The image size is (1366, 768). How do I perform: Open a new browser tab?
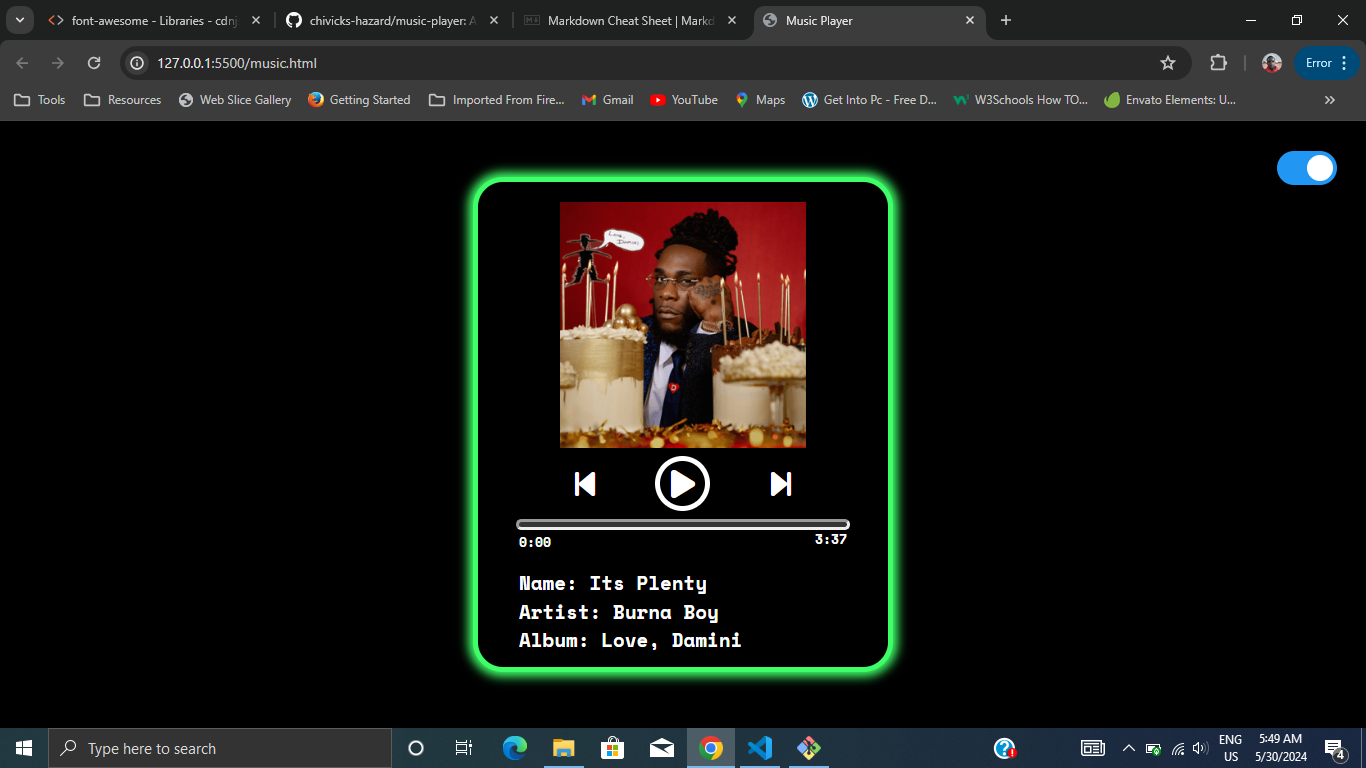(1006, 20)
